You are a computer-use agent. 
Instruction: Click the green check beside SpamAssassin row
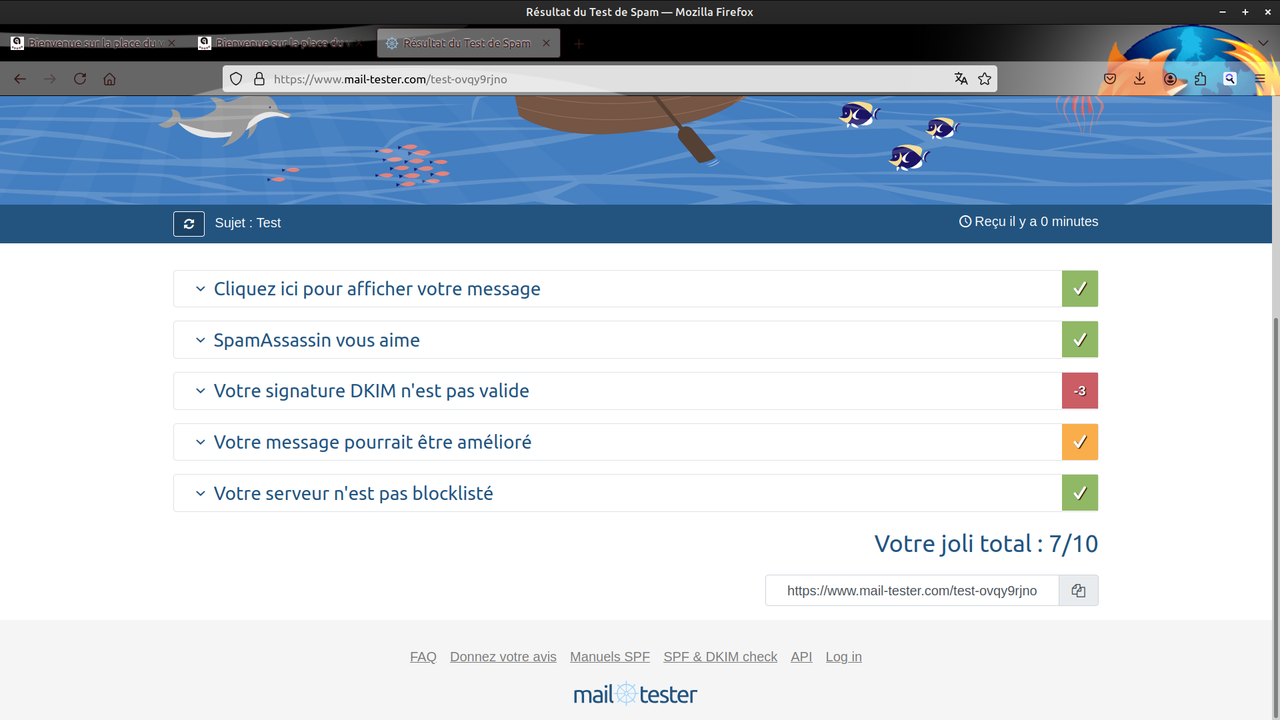point(1080,340)
